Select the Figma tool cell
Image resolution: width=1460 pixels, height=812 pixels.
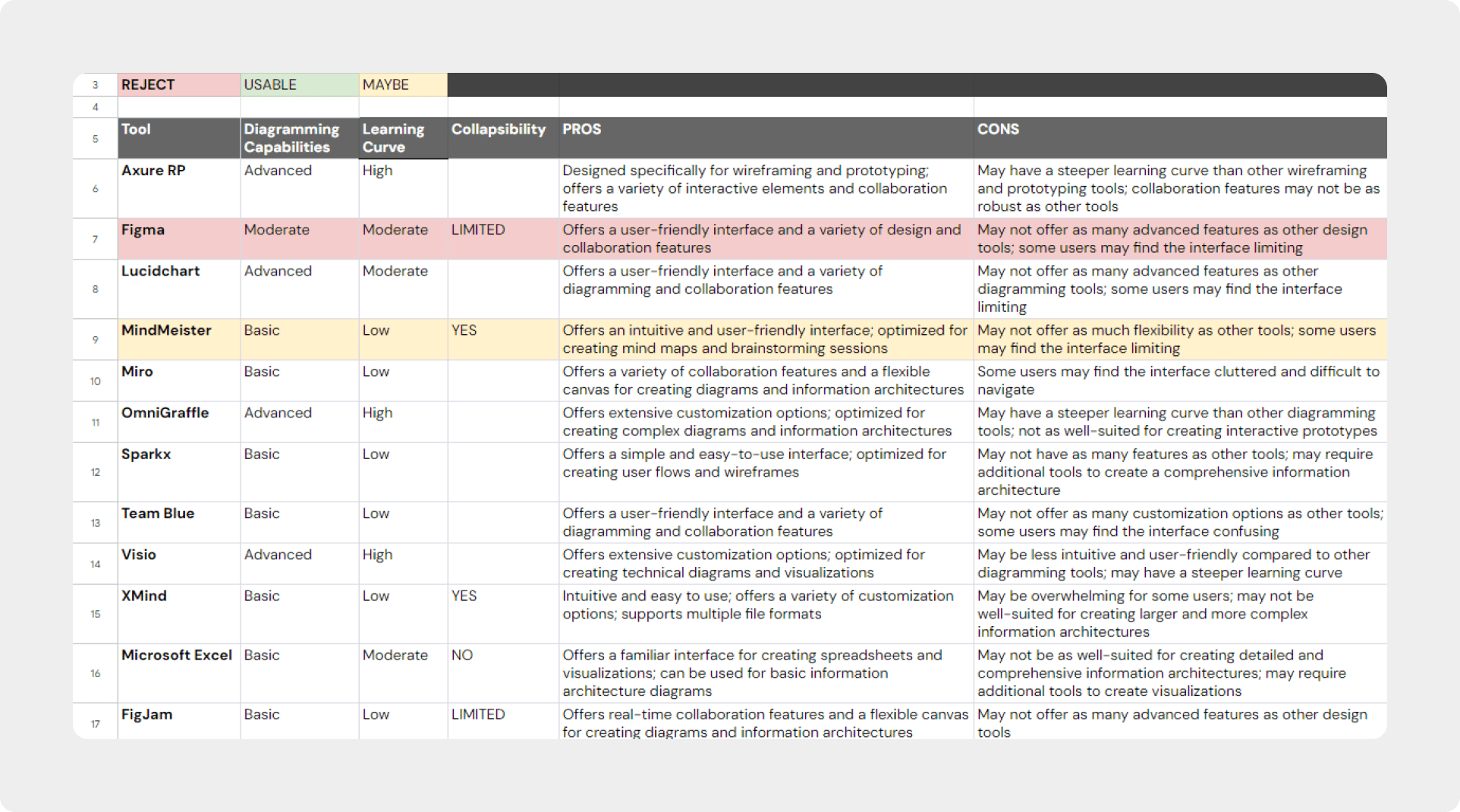click(x=179, y=239)
